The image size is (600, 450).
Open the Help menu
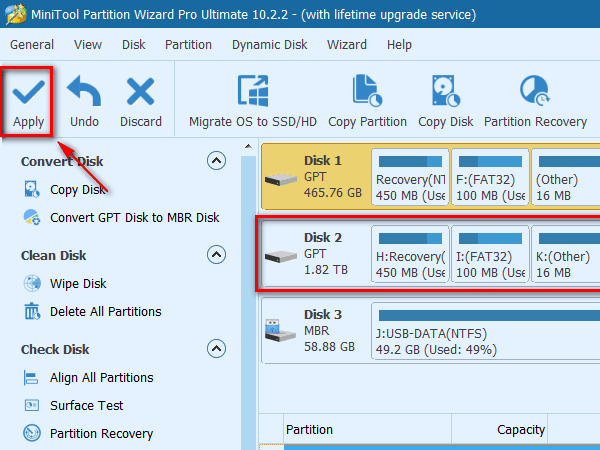[x=399, y=45]
